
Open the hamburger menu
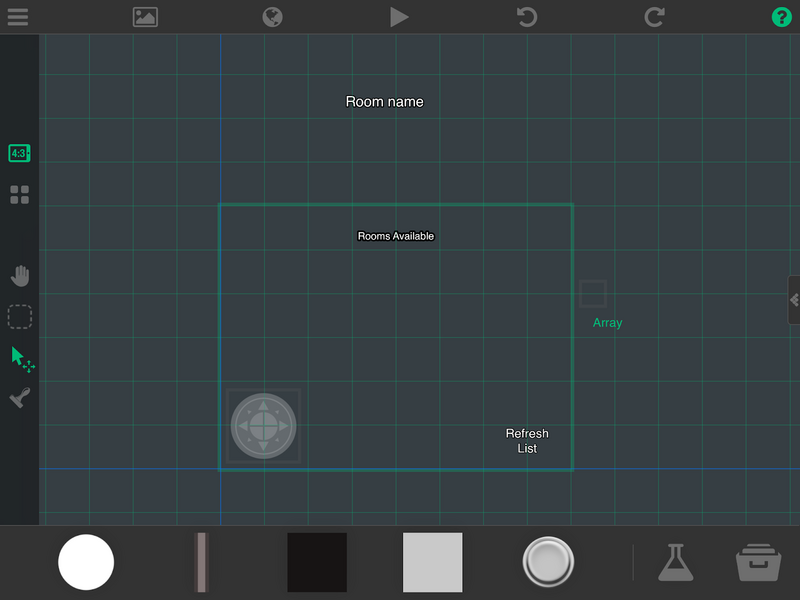18,17
